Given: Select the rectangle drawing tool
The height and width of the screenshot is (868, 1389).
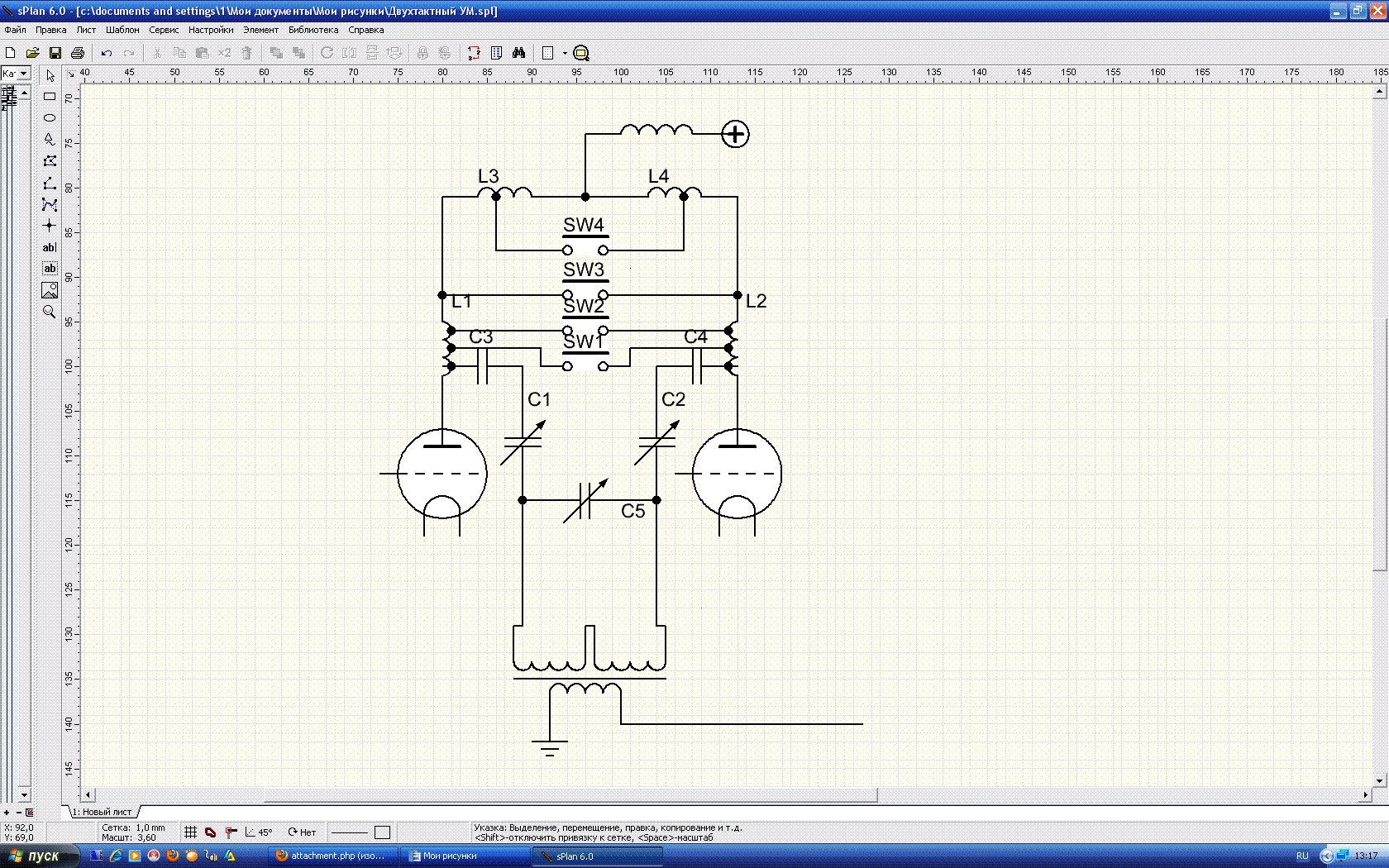Looking at the screenshot, I should (50, 97).
